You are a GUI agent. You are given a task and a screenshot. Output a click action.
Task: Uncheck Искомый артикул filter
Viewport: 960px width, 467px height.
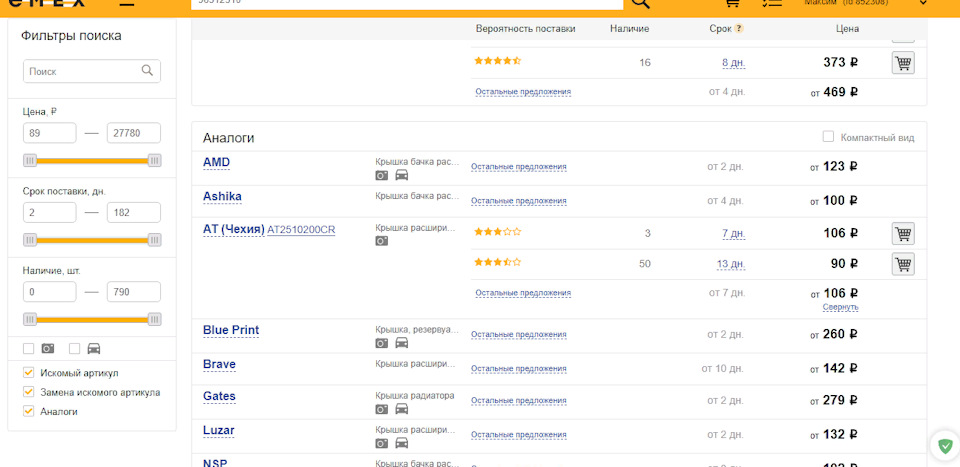28,373
